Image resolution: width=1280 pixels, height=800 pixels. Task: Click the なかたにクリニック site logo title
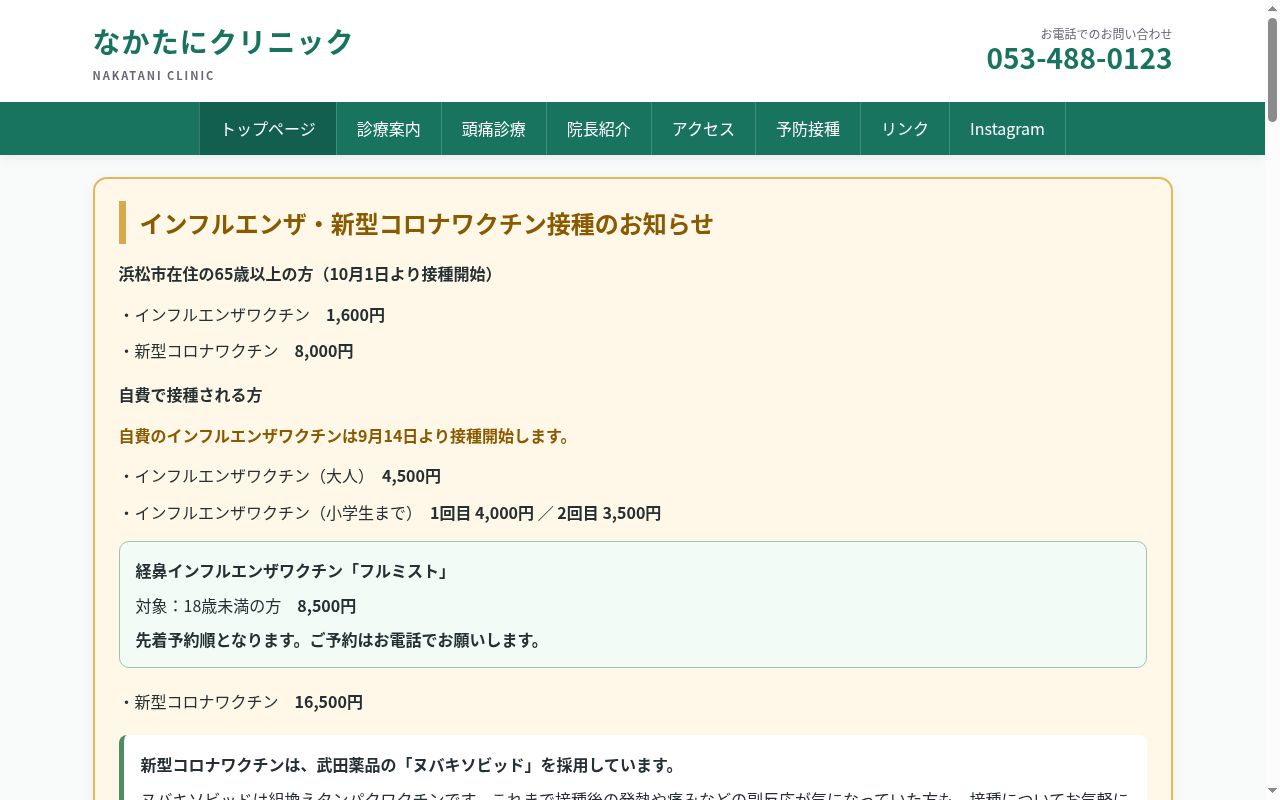[x=223, y=42]
